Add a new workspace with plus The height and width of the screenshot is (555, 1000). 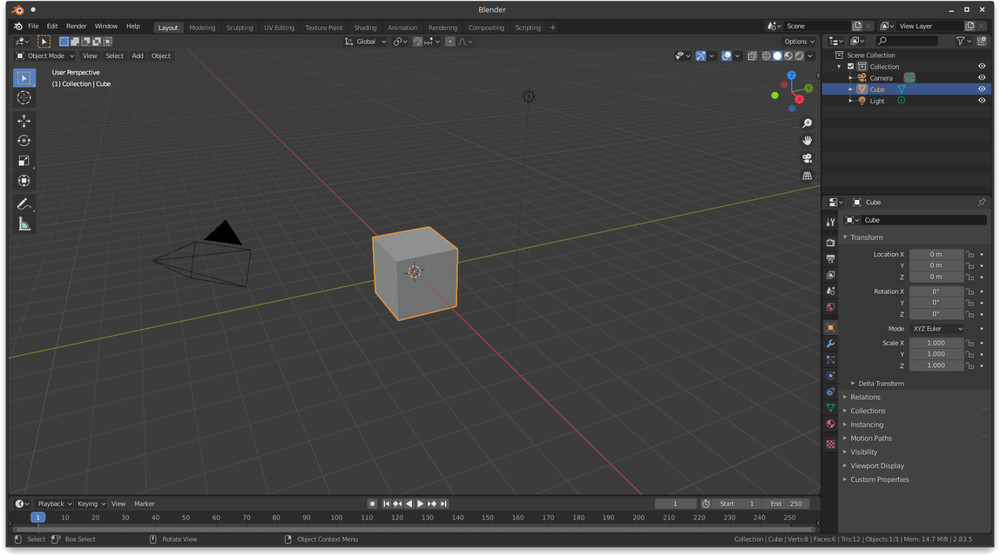(x=552, y=28)
